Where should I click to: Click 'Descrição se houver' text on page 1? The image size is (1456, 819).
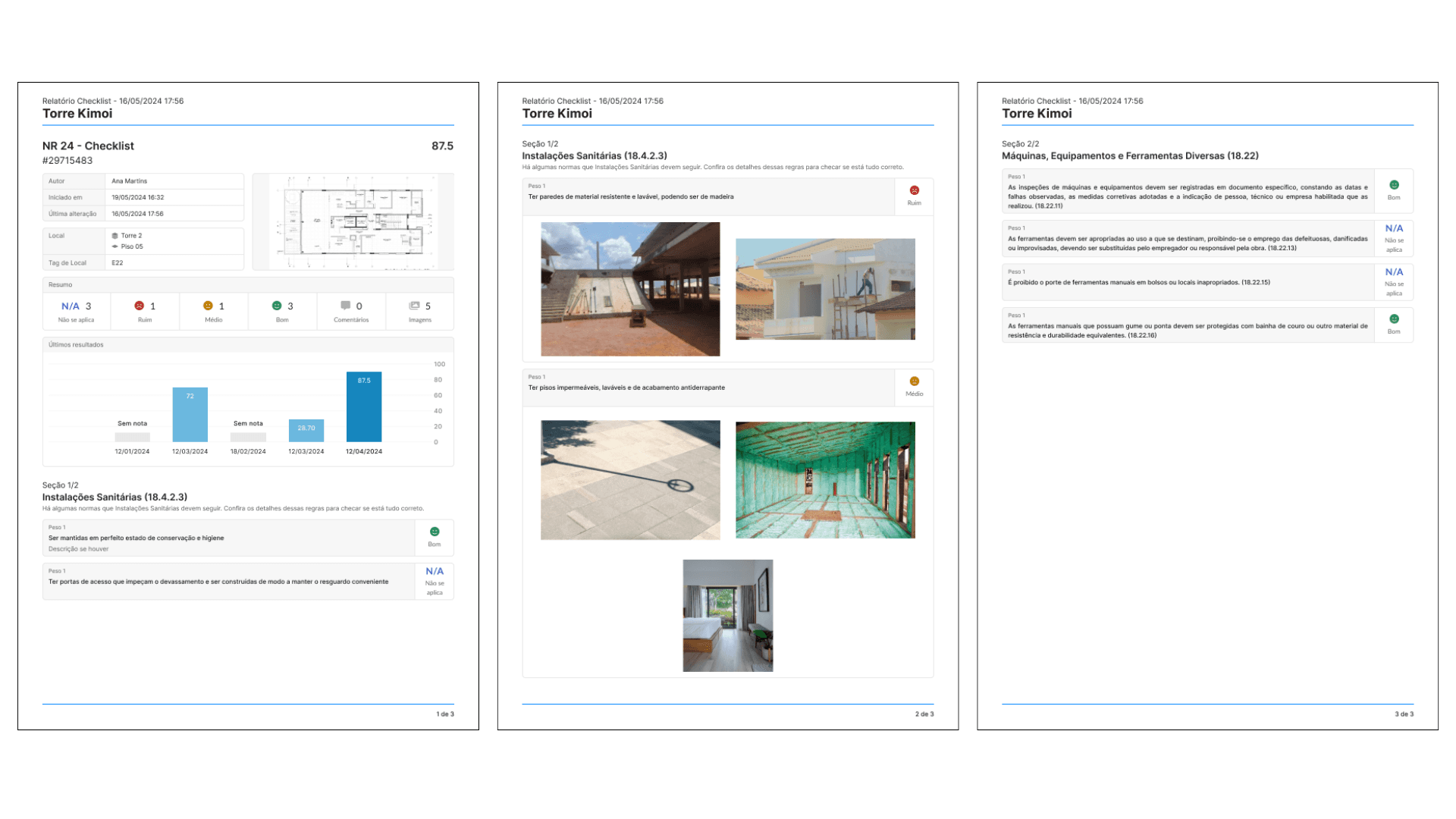[79, 549]
